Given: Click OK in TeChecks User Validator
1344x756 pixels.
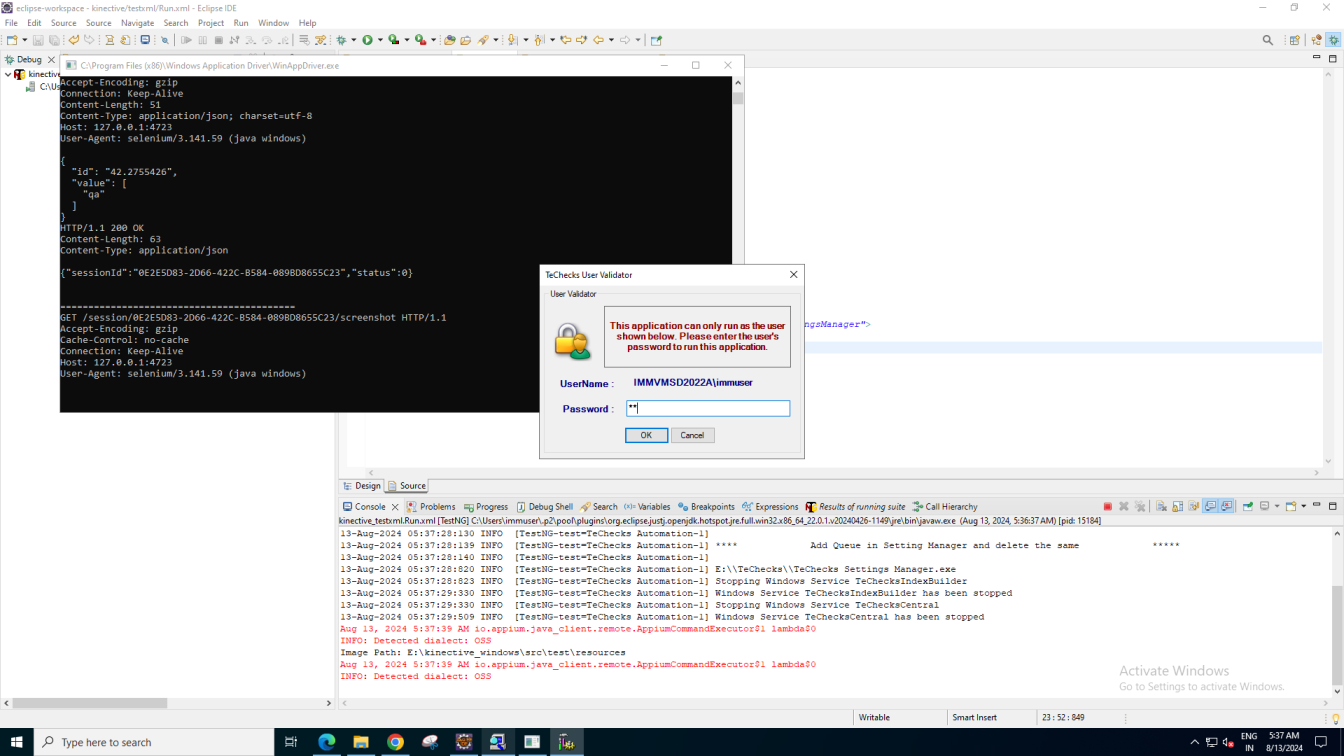Looking at the screenshot, I should coord(646,435).
